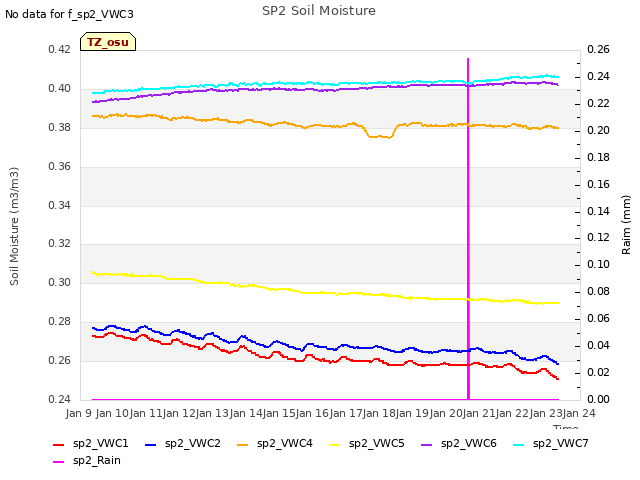This screenshot has width=640, height=480.
Task: Click the yellow sp2_VWC5 legend color marker
Action: coord(335,444)
